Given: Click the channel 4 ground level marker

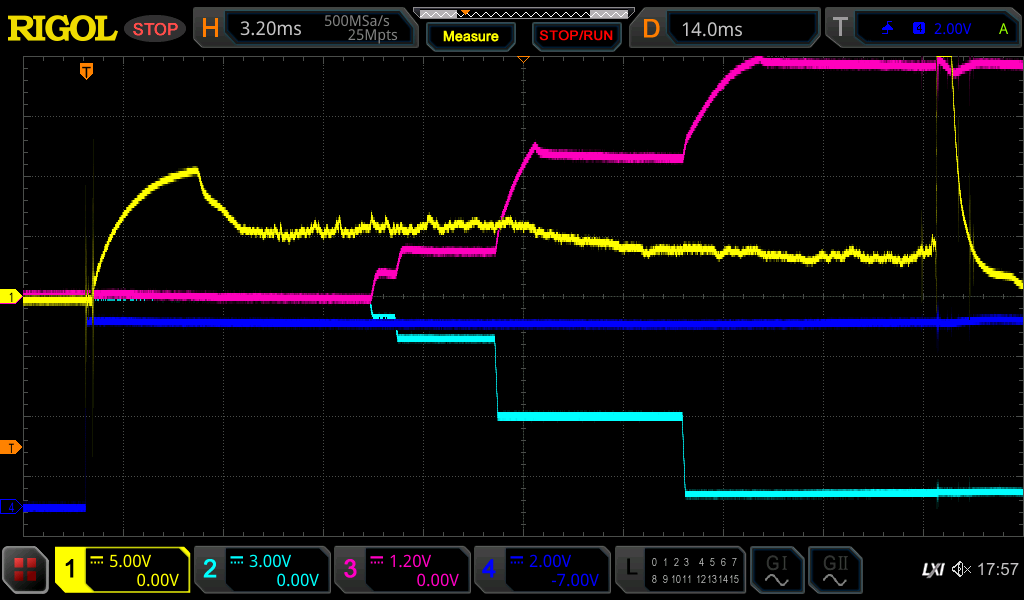Looking at the screenshot, I should (11, 507).
